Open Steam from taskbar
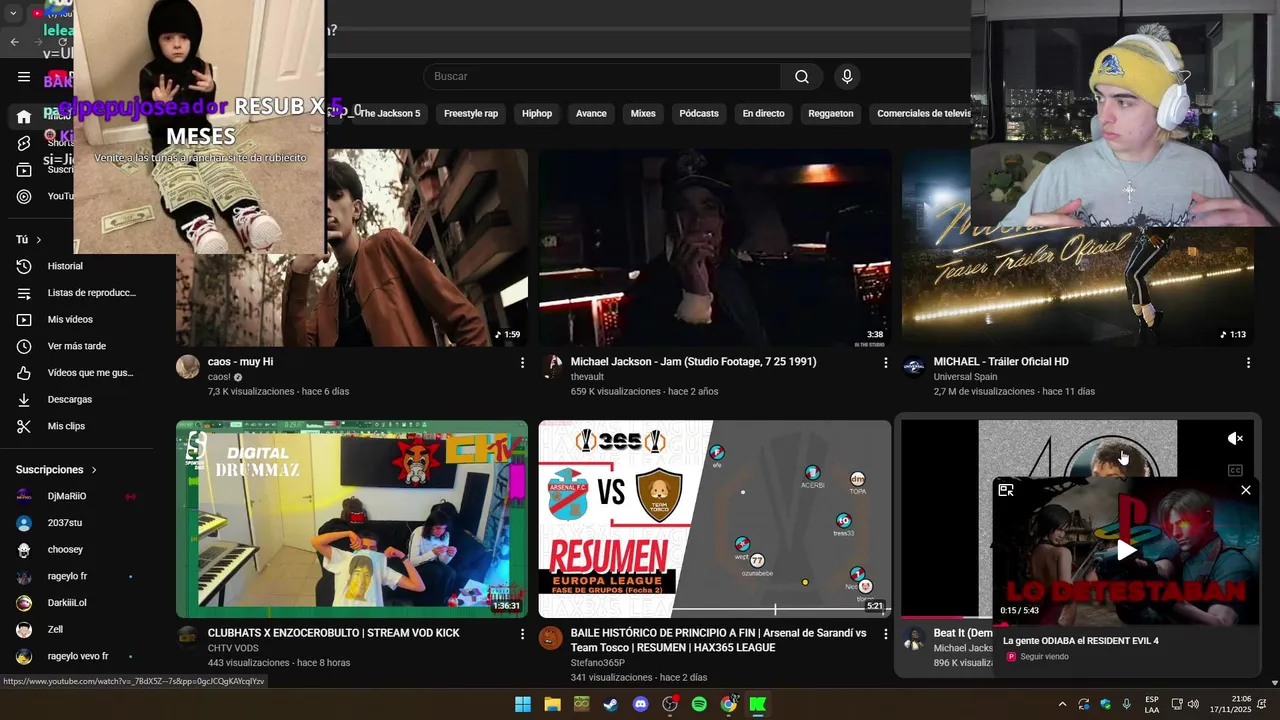The image size is (1280, 720). click(x=611, y=704)
